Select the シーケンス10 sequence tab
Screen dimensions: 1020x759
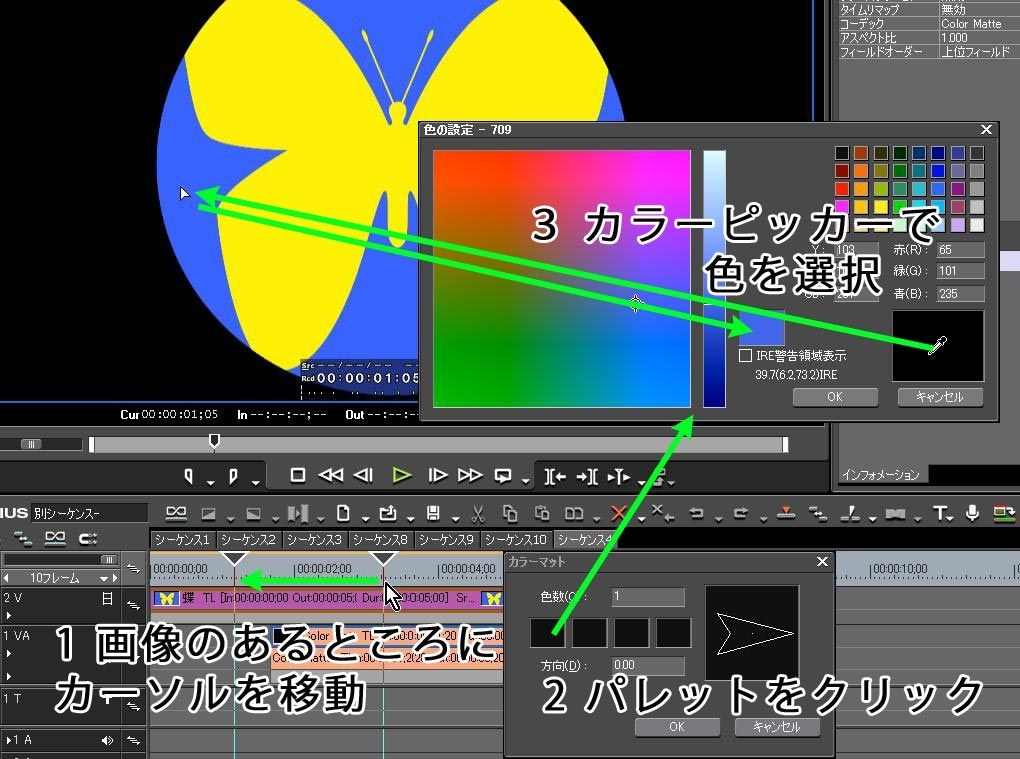coord(517,539)
